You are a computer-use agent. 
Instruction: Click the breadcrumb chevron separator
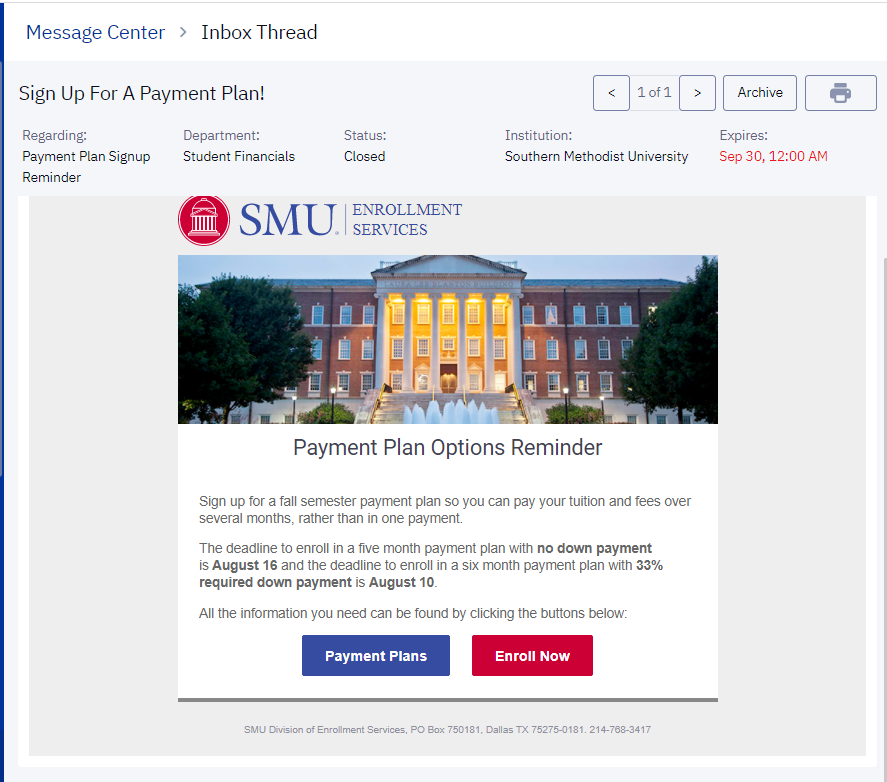[183, 32]
